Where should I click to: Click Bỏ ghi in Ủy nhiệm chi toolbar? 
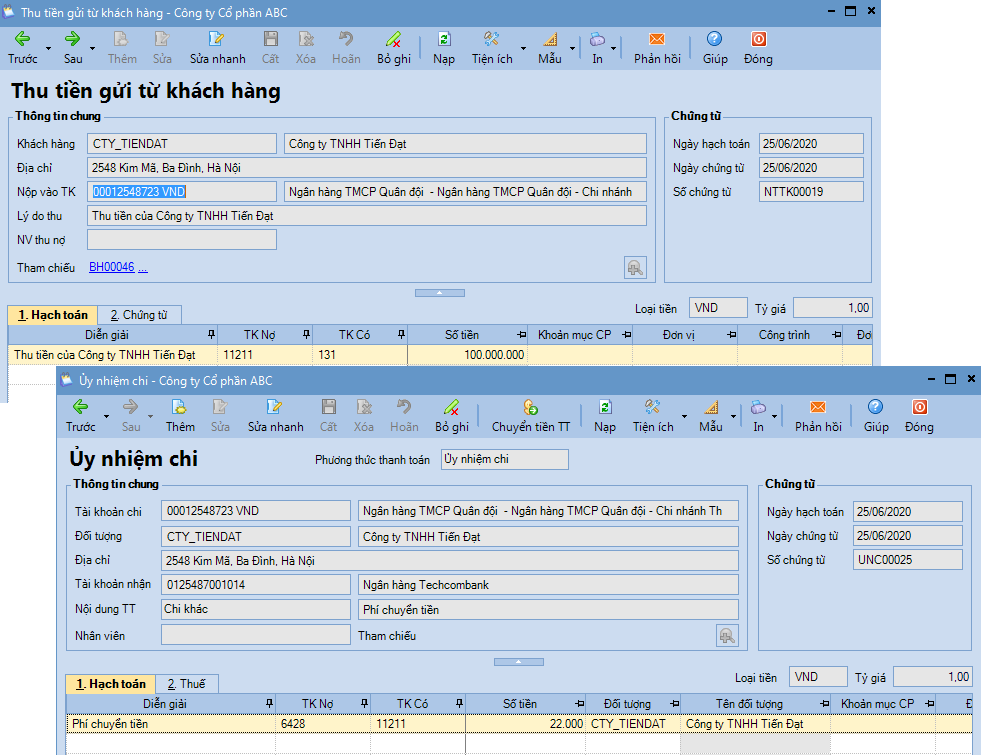click(452, 416)
